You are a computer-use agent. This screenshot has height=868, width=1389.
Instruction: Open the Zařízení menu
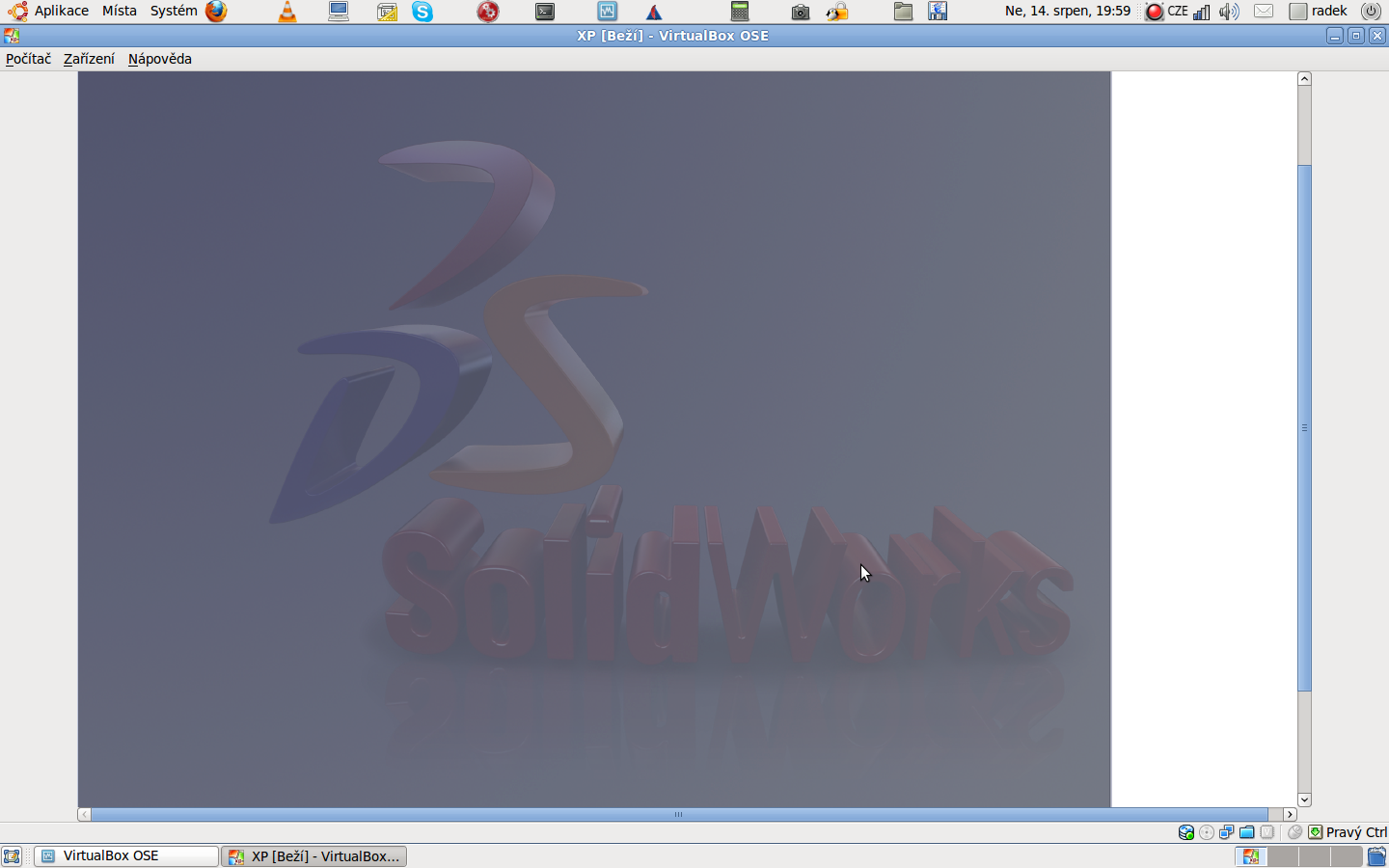[x=89, y=59]
